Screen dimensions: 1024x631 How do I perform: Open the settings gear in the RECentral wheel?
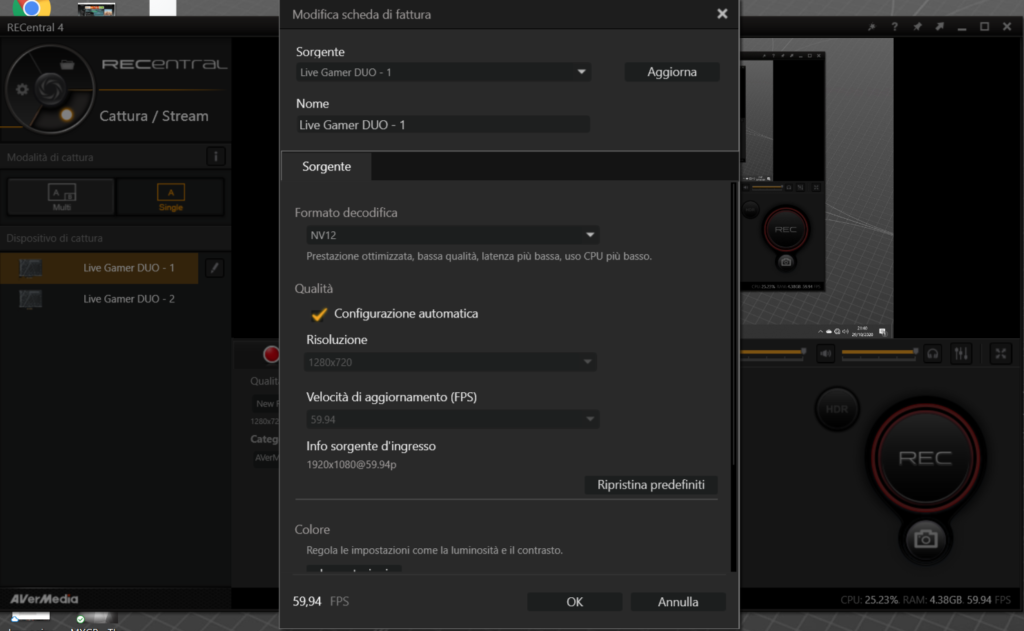[22, 89]
